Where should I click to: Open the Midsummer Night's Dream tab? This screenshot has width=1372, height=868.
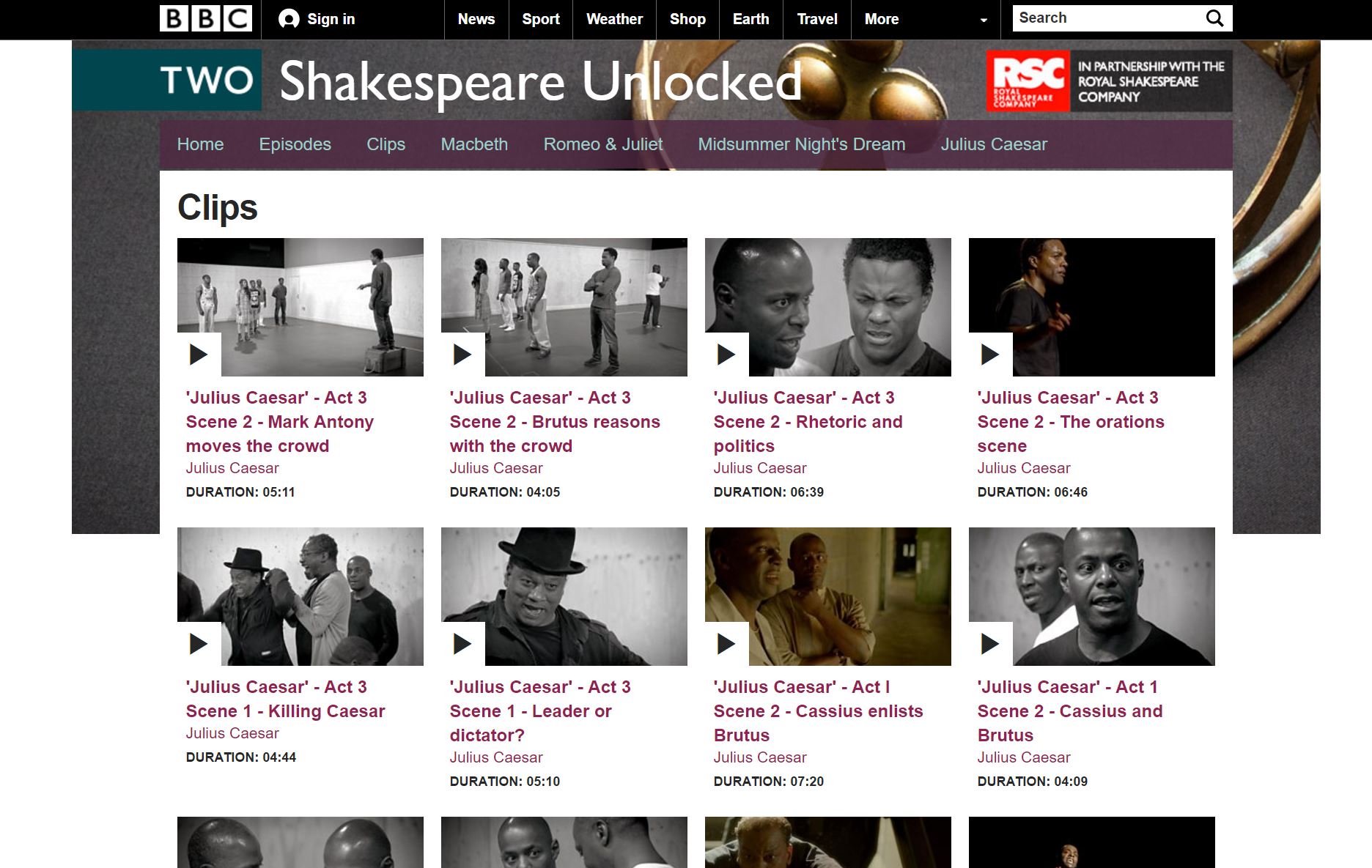[802, 144]
